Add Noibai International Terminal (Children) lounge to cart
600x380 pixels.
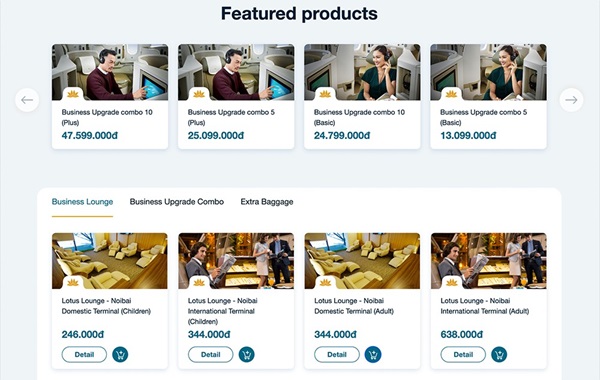247,354
